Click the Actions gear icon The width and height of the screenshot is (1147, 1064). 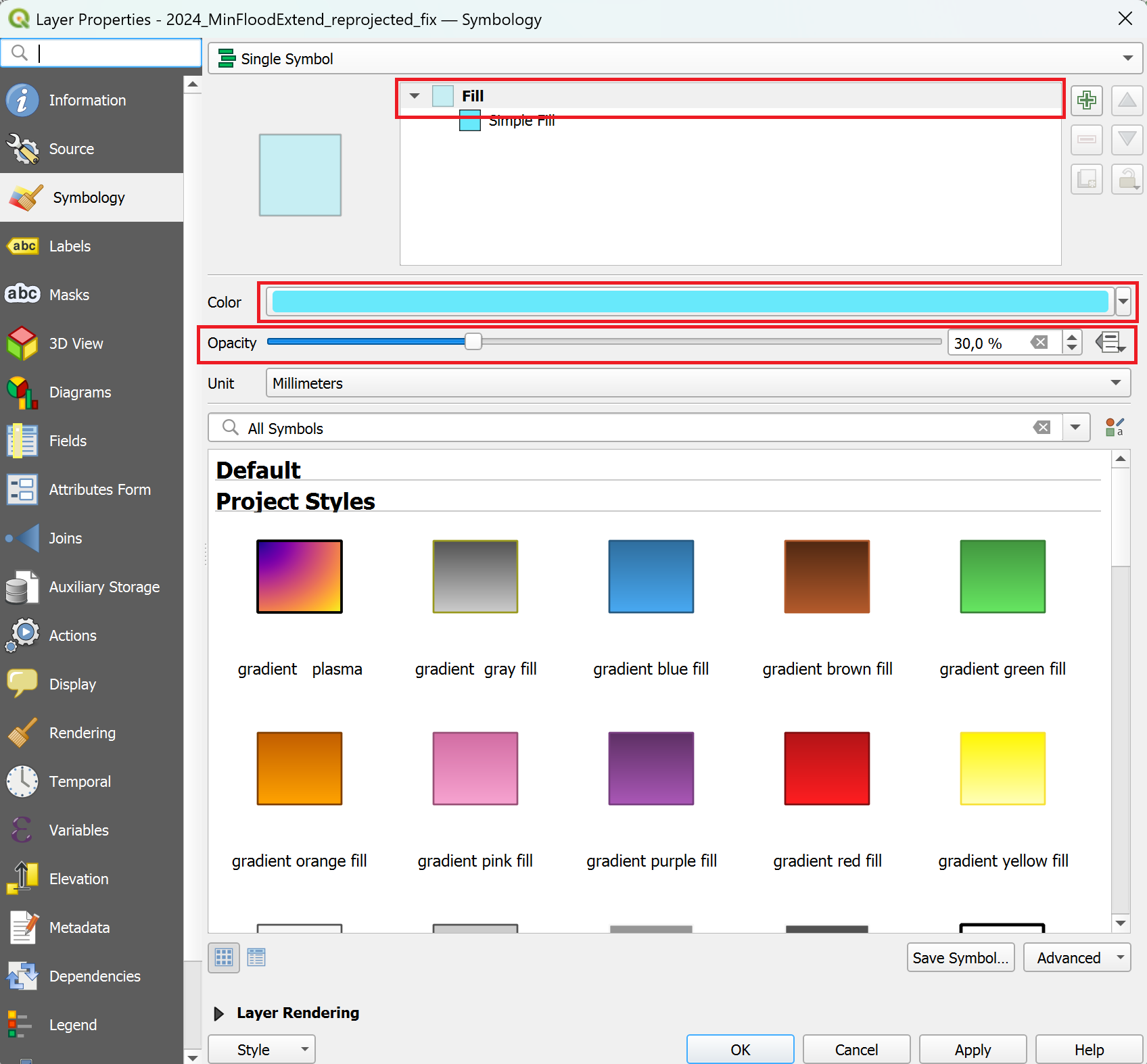tap(22, 635)
